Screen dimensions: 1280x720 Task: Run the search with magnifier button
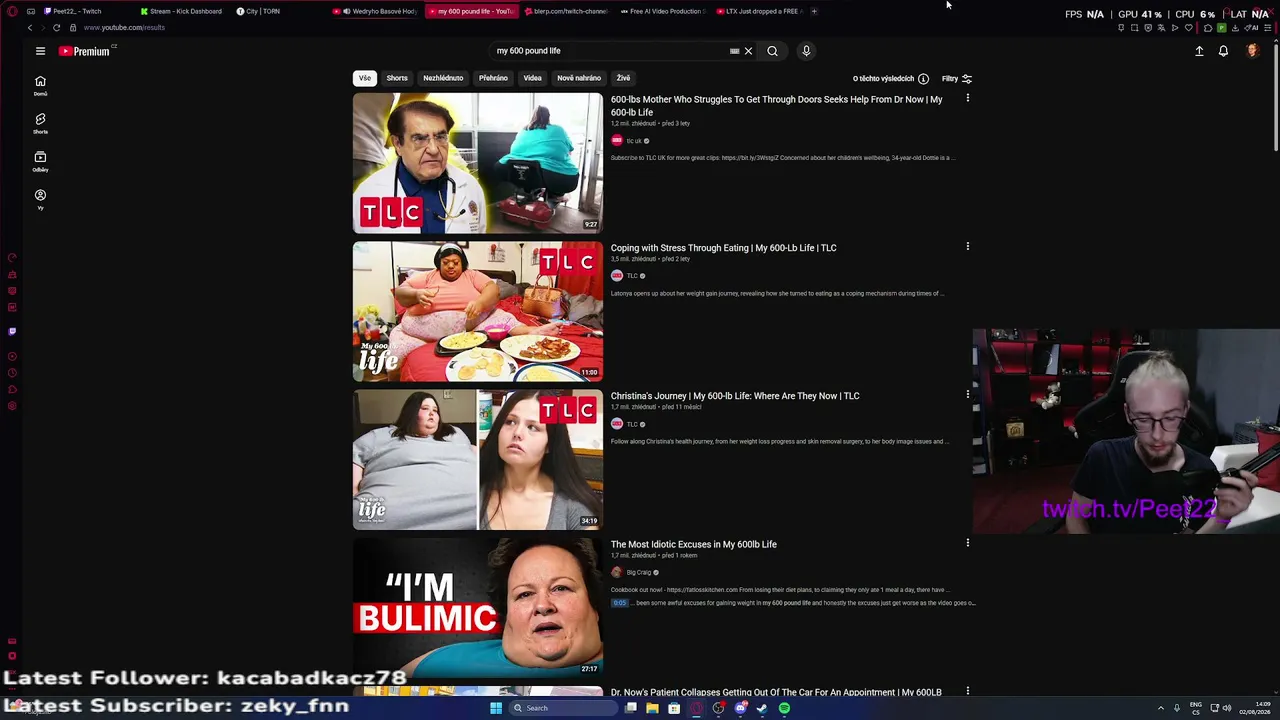(x=772, y=51)
